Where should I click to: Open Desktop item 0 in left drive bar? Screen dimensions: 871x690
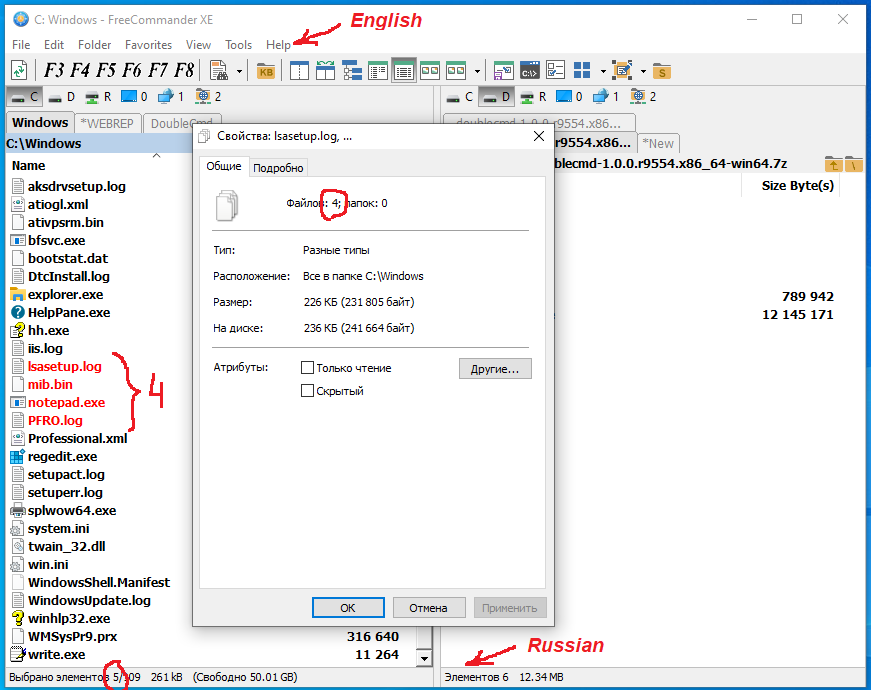134,97
